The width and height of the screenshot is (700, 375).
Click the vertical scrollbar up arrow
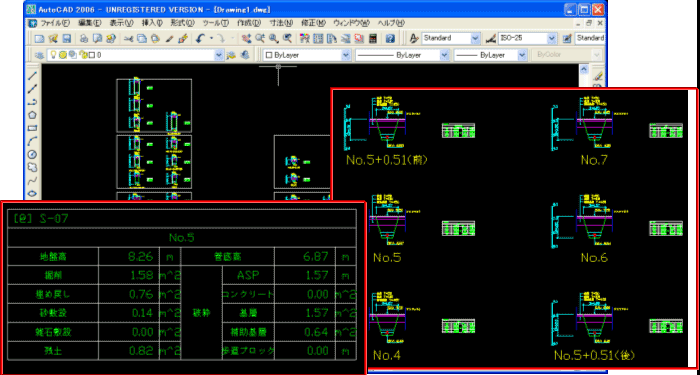point(584,69)
